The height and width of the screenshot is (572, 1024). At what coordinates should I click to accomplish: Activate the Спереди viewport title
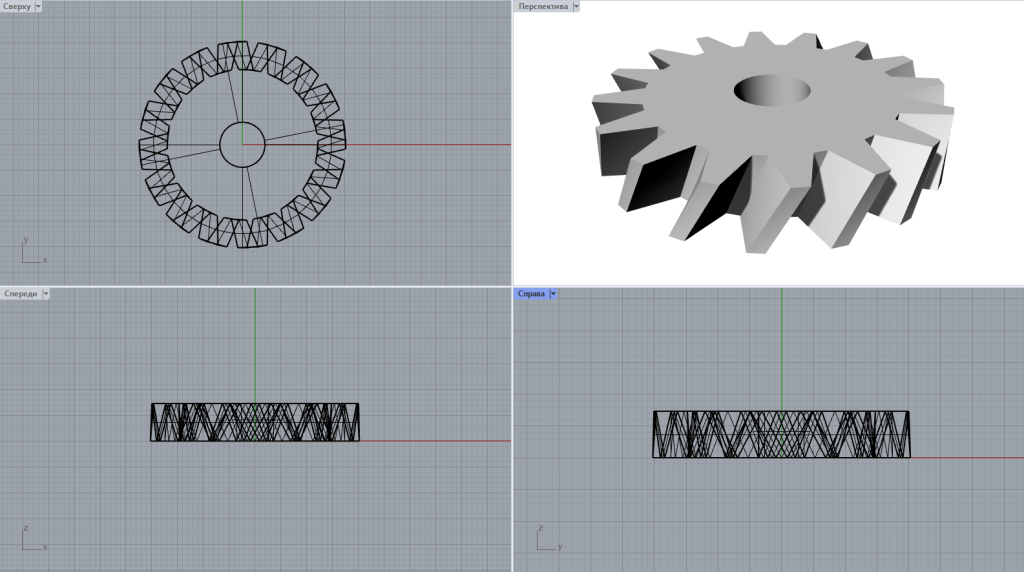tap(21, 294)
